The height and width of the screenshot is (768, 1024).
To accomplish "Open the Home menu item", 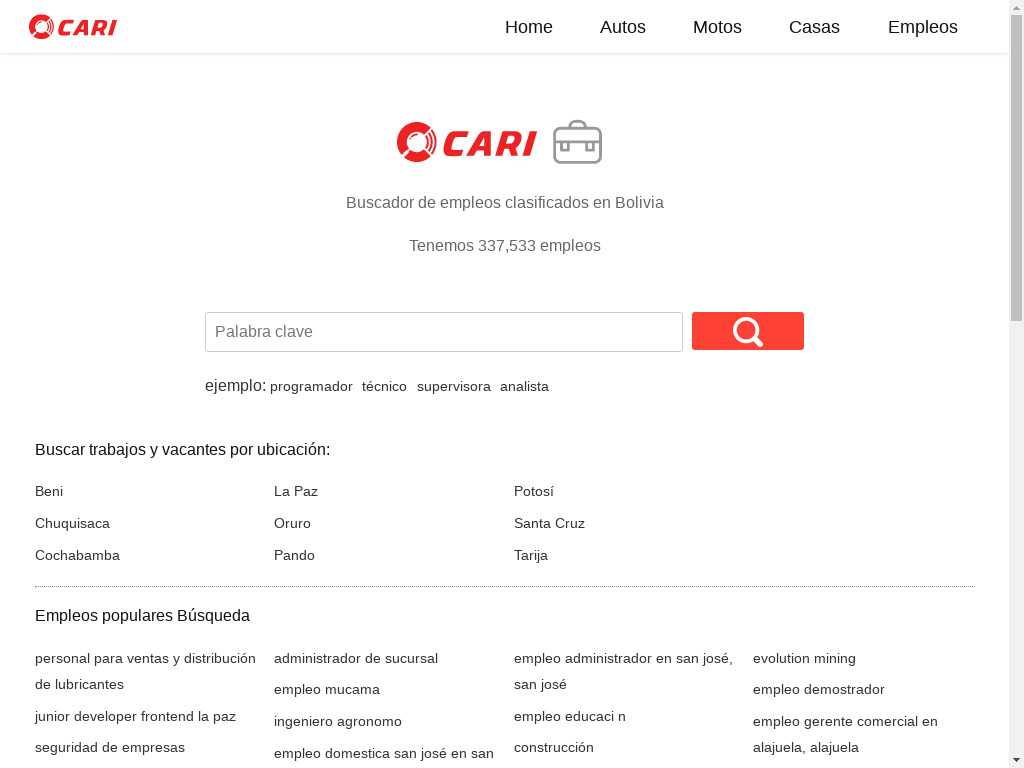I will tap(528, 27).
